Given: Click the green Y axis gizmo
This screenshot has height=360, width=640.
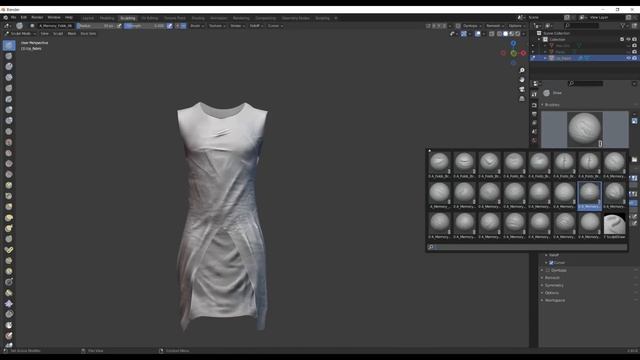Looking at the screenshot, I should point(513,53).
